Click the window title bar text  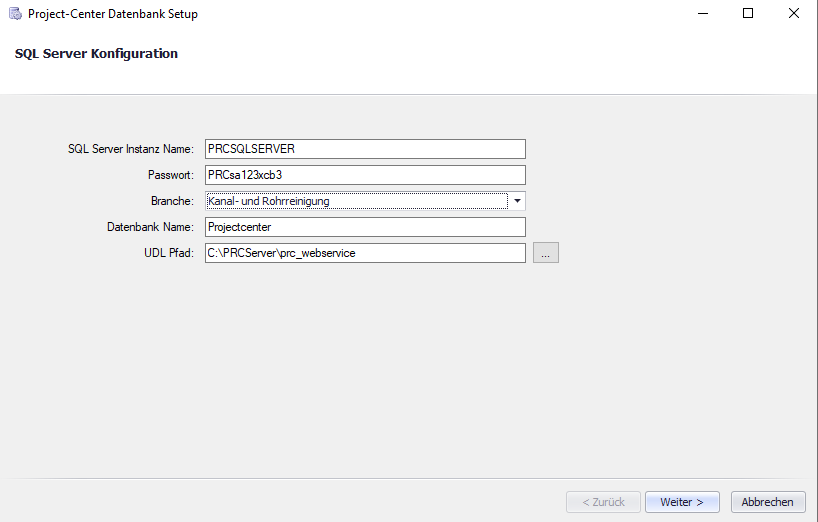click(x=112, y=14)
